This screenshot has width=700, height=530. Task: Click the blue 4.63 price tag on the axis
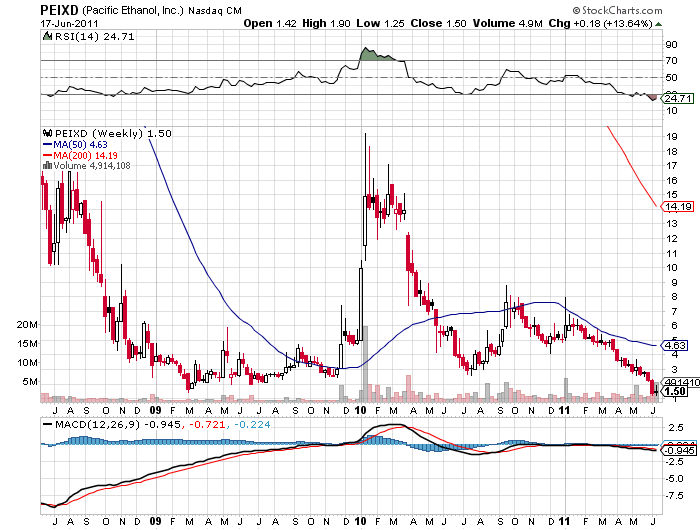[x=675, y=345]
